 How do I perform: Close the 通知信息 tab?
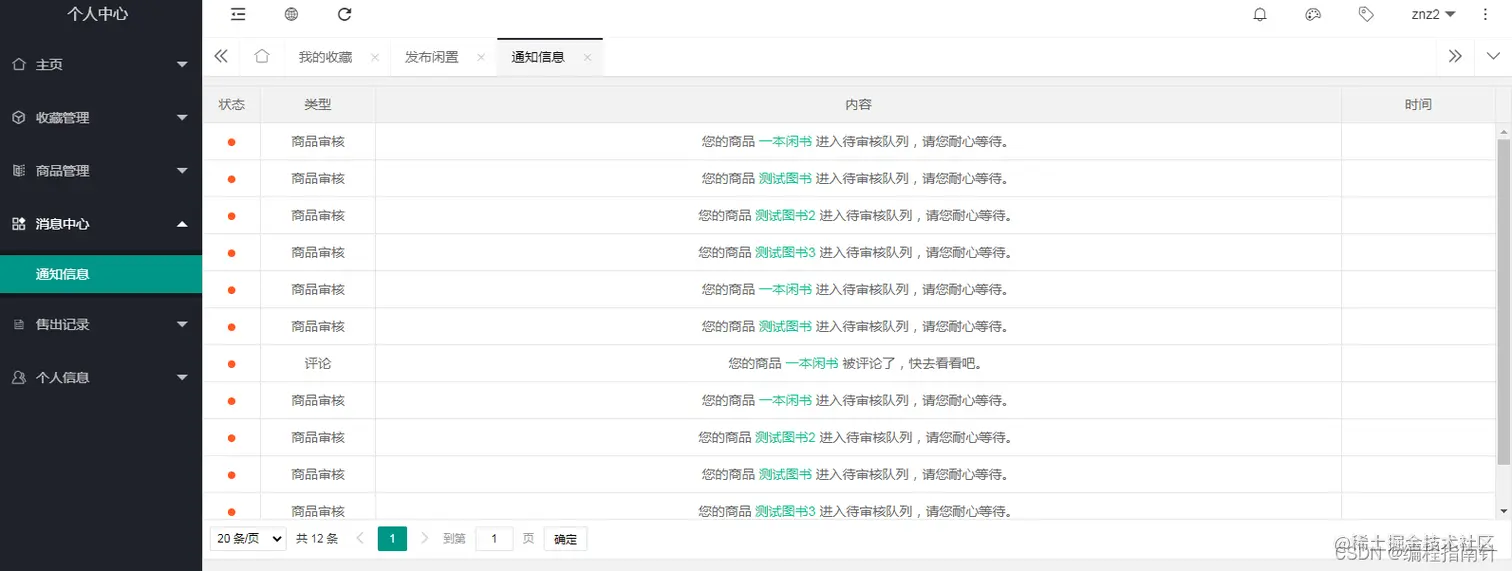coord(587,57)
